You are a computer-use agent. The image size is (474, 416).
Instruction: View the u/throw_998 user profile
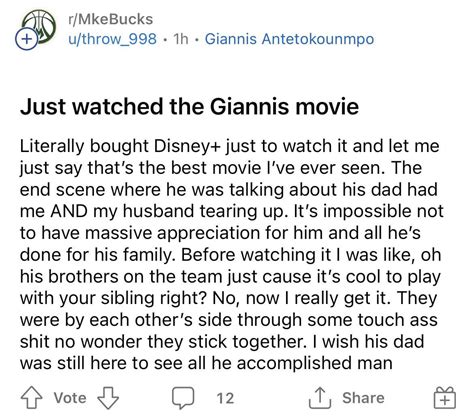pyautogui.click(x=112, y=39)
